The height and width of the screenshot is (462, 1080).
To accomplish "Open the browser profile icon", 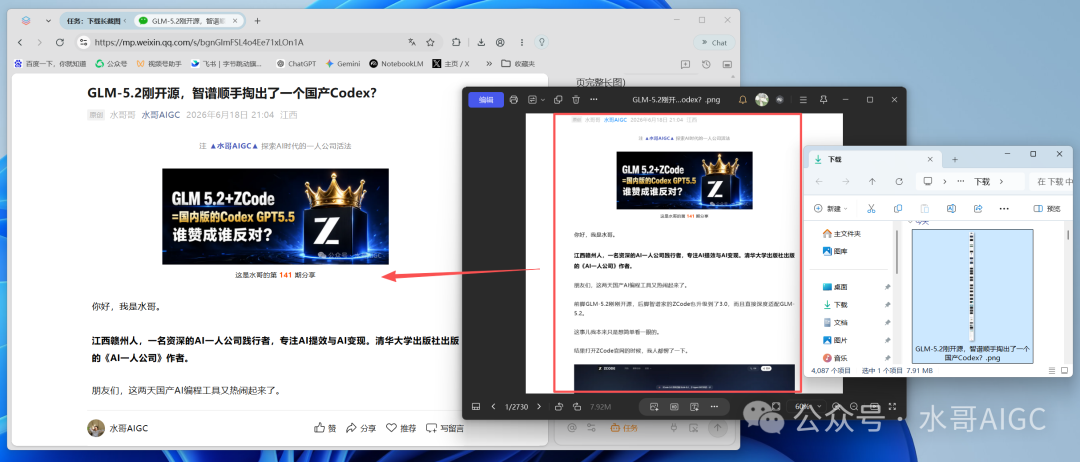I will pyautogui.click(x=500, y=42).
